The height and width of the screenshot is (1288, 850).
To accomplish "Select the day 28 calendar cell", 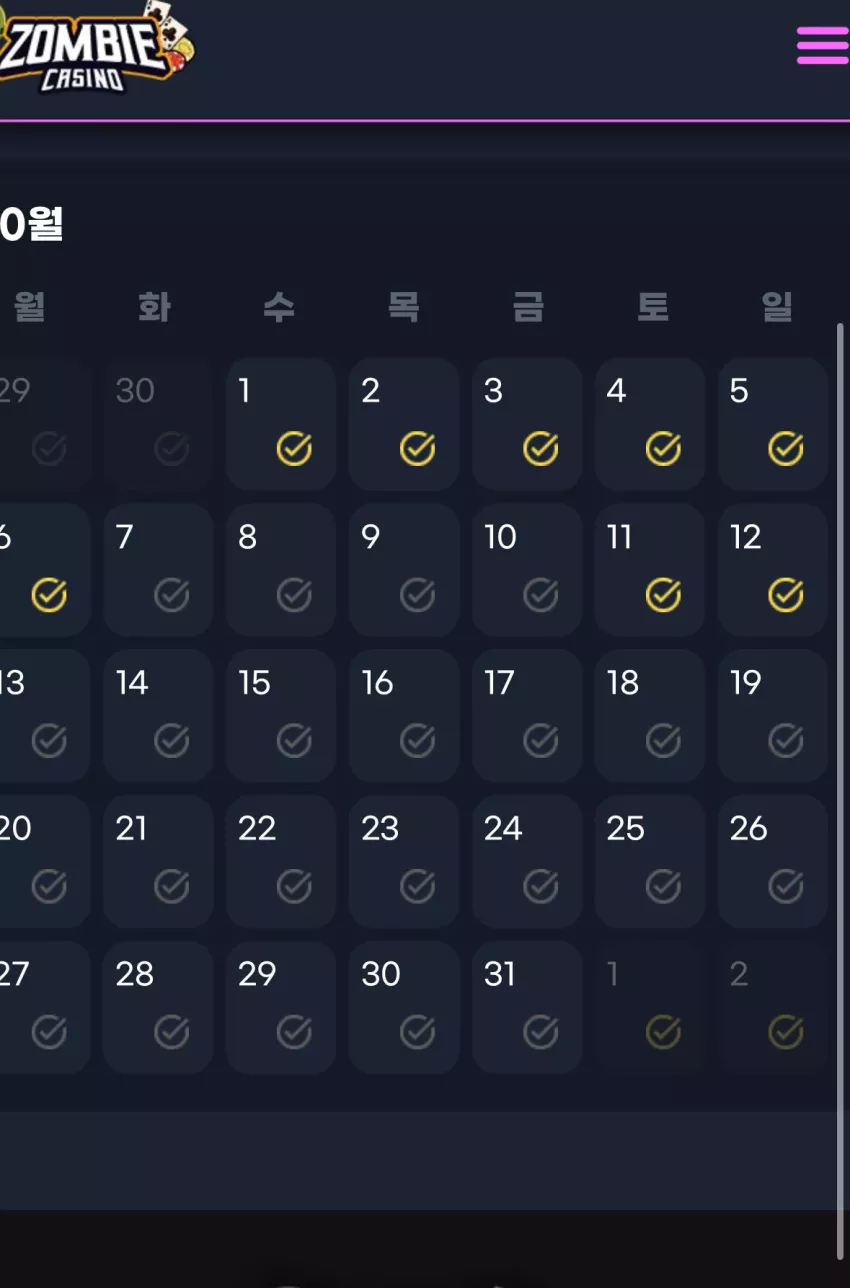I will [158, 1007].
